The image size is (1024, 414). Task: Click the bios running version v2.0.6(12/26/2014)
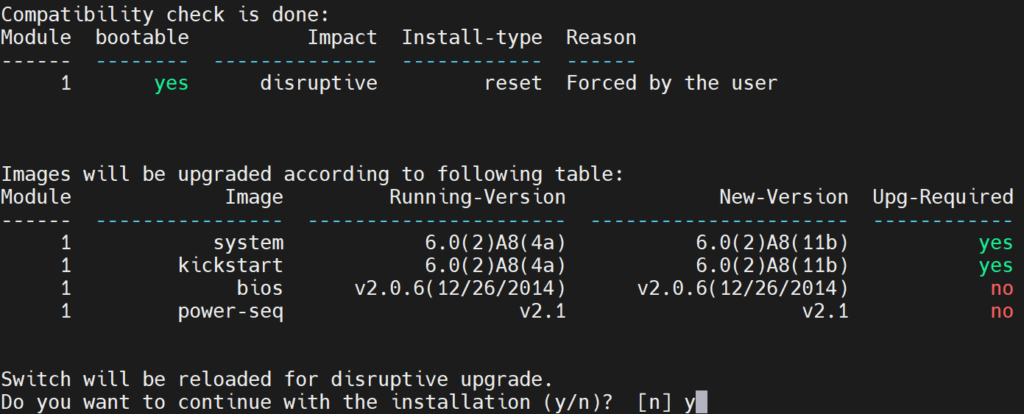460,289
